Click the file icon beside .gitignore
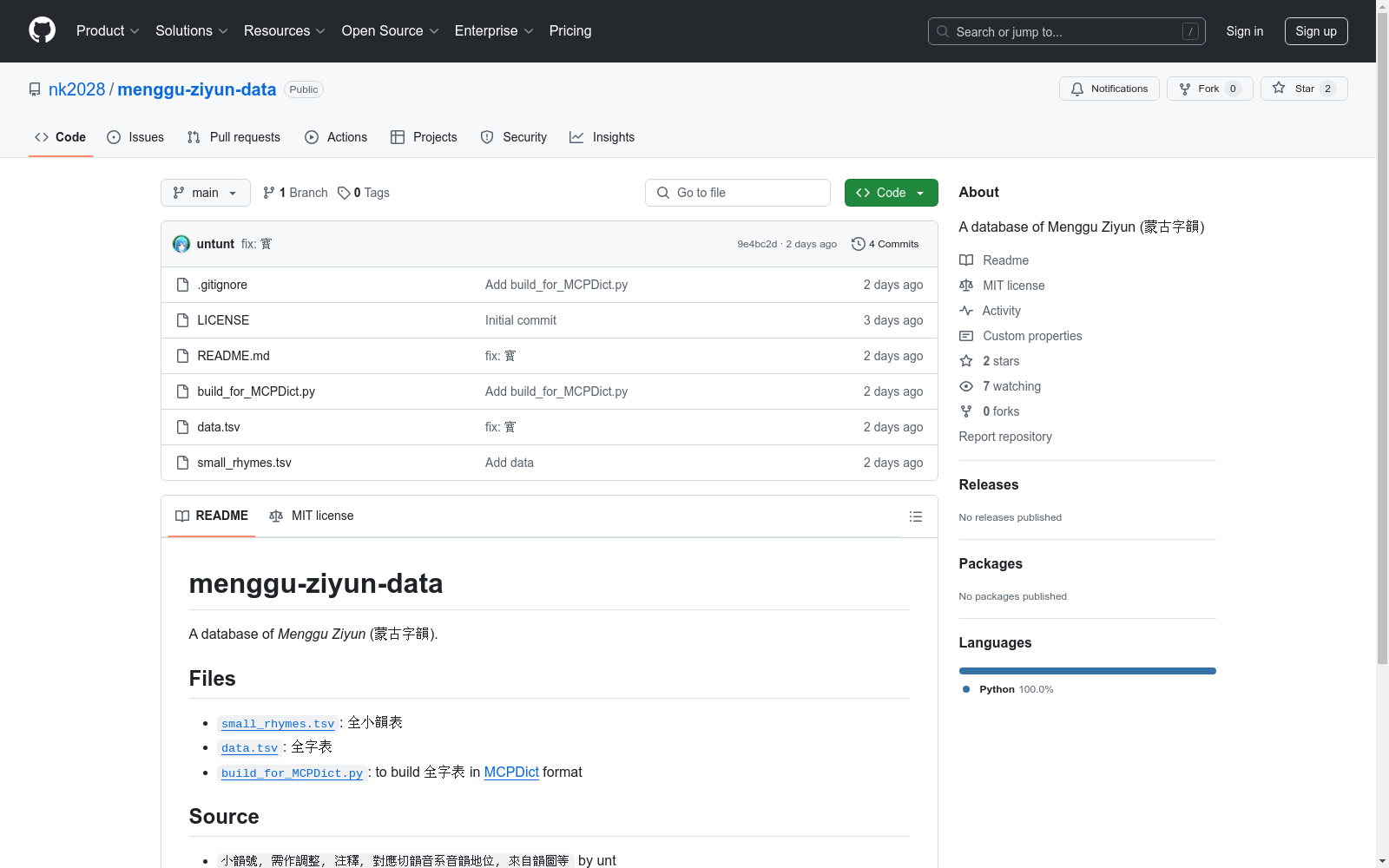This screenshot has width=1389, height=868. (182, 285)
